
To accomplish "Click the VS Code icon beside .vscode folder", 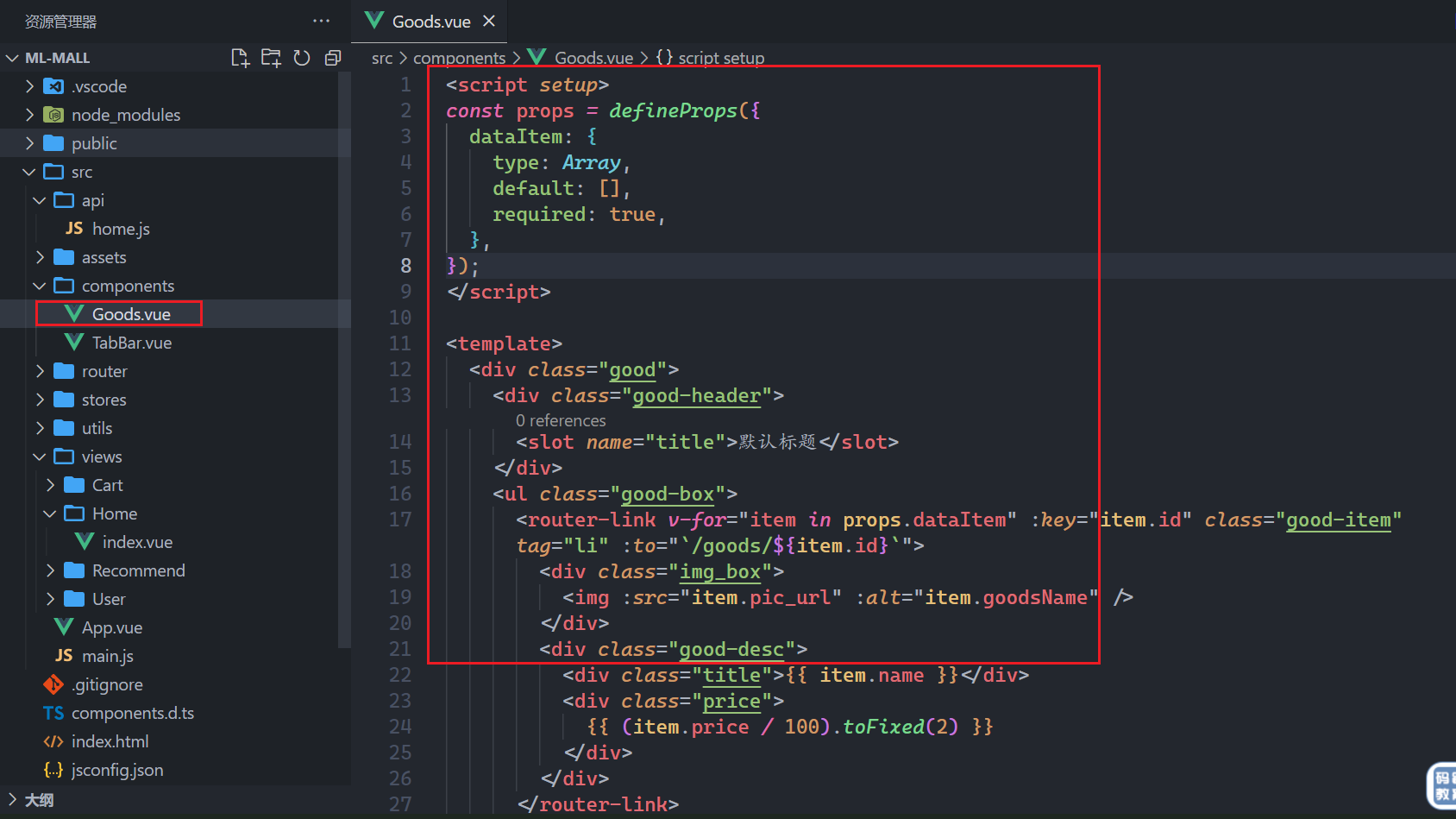I will 53,86.
